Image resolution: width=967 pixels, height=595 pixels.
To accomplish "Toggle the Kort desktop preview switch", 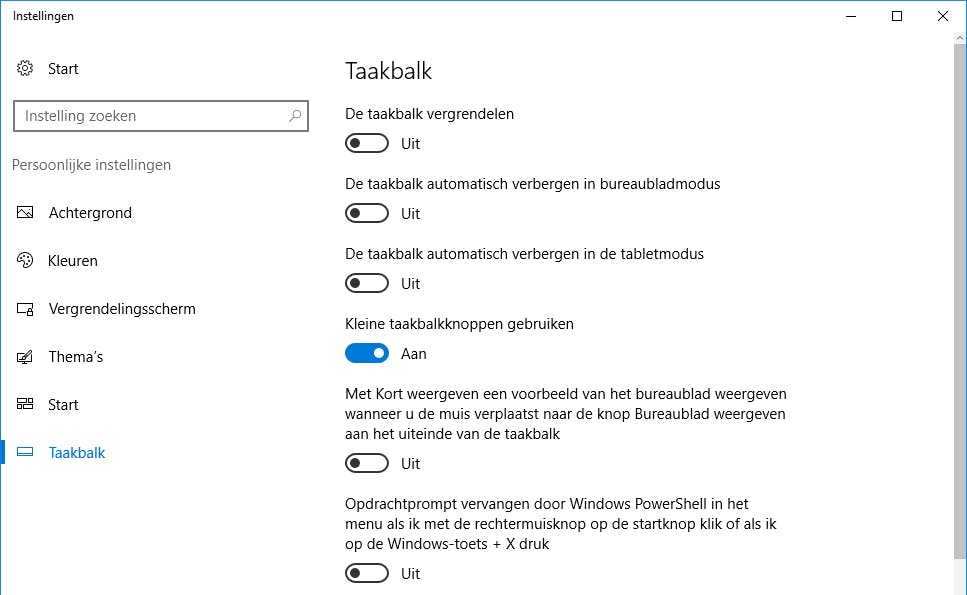I will pos(367,464).
